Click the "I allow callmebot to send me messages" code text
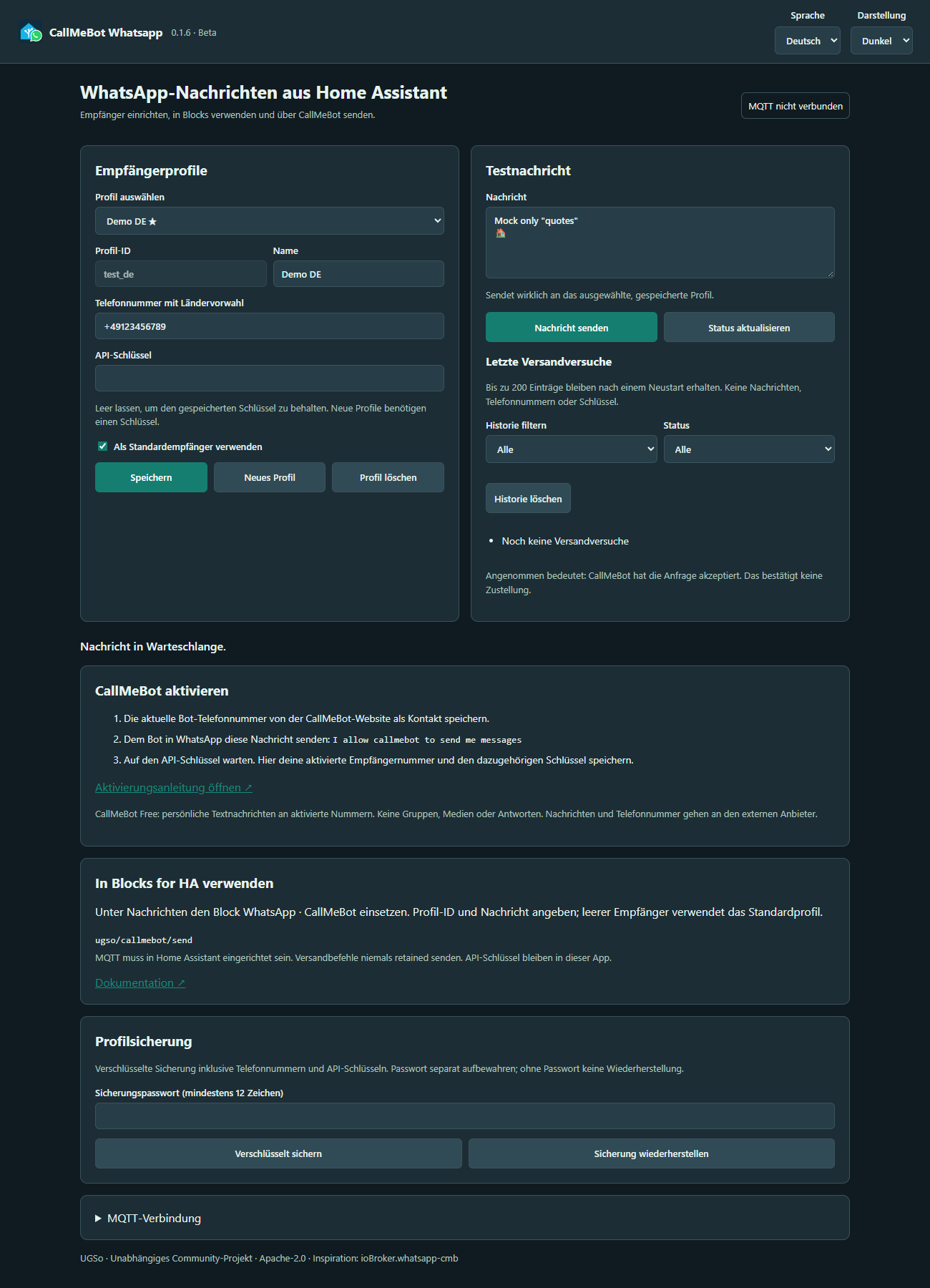This screenshot has height=1288, width=930. [x=427, y=740]
